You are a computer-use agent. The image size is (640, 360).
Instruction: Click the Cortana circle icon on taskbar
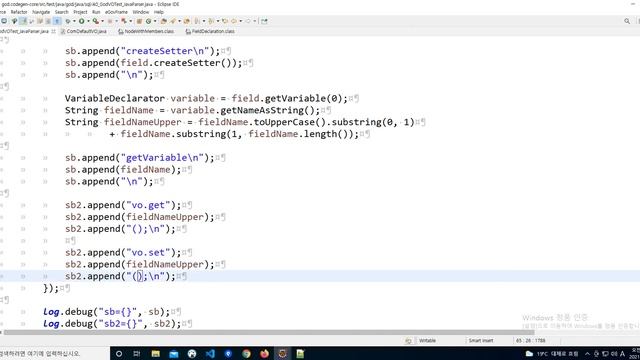(119, 353)
